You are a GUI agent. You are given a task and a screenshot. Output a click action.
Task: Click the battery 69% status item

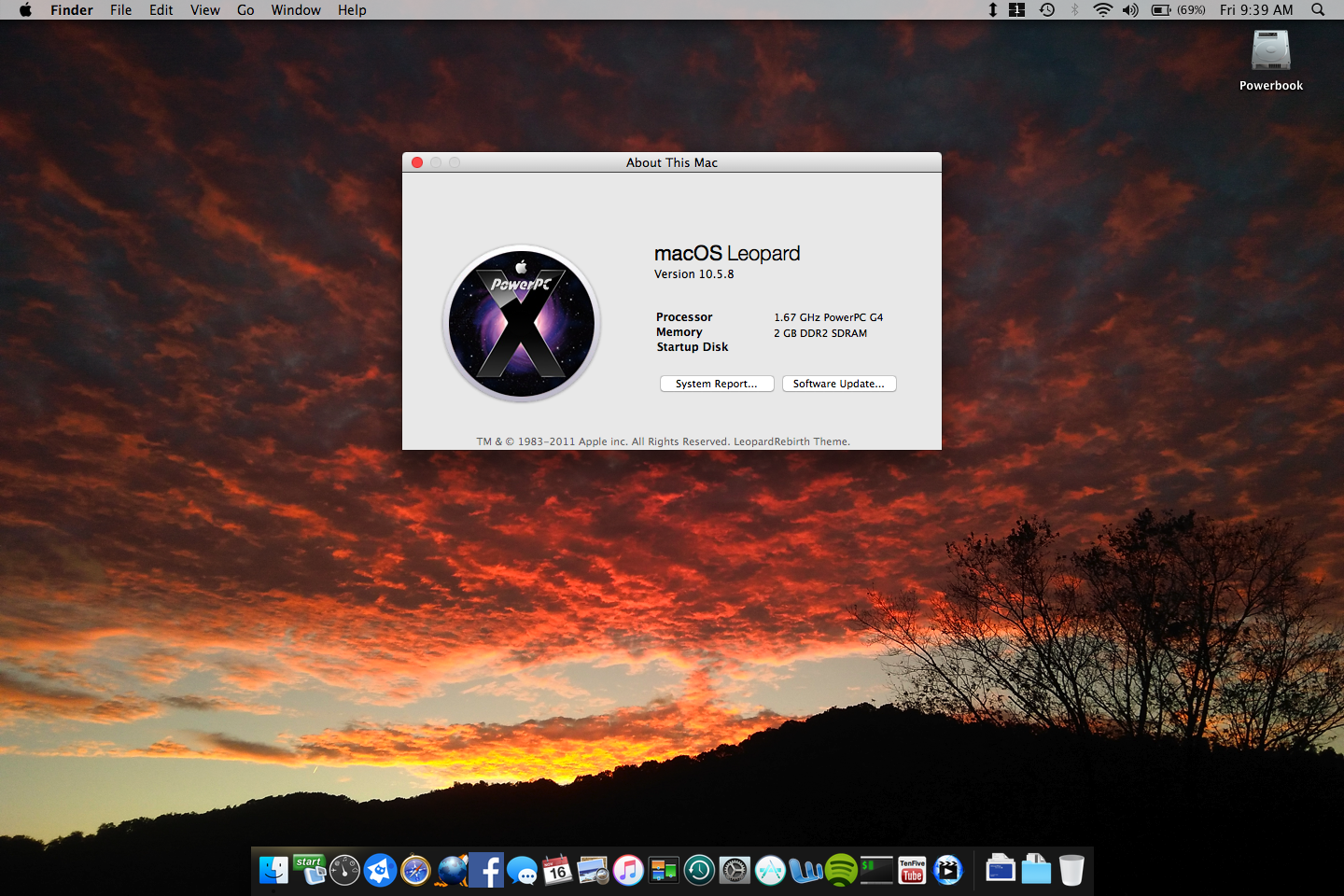click(x=1178, y=9)
